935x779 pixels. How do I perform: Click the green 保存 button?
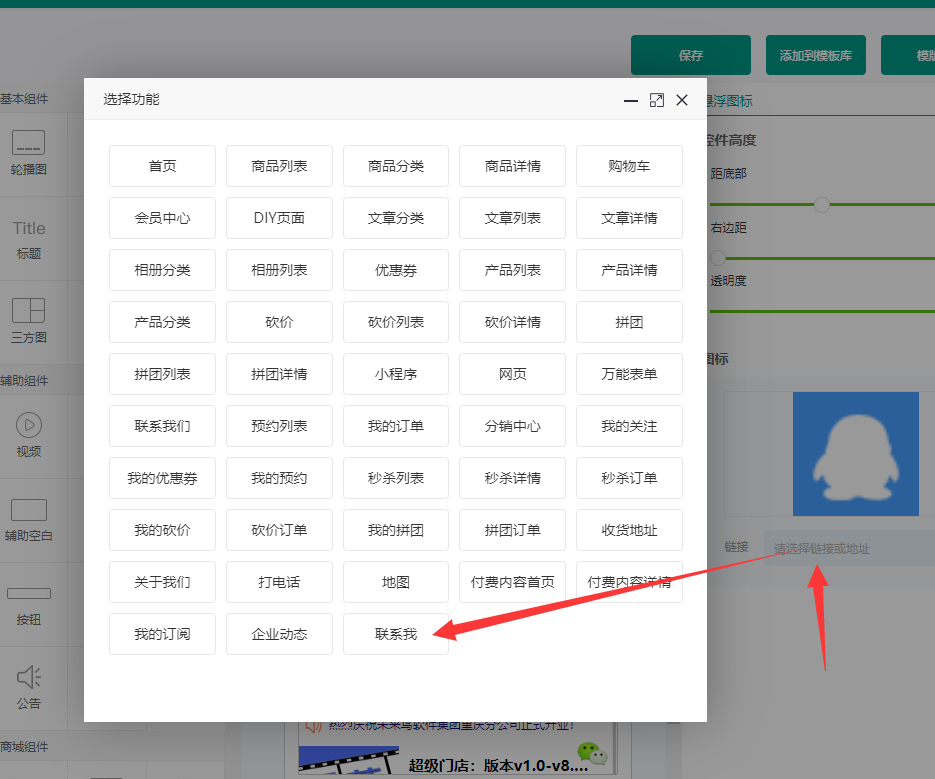point(690,55)
